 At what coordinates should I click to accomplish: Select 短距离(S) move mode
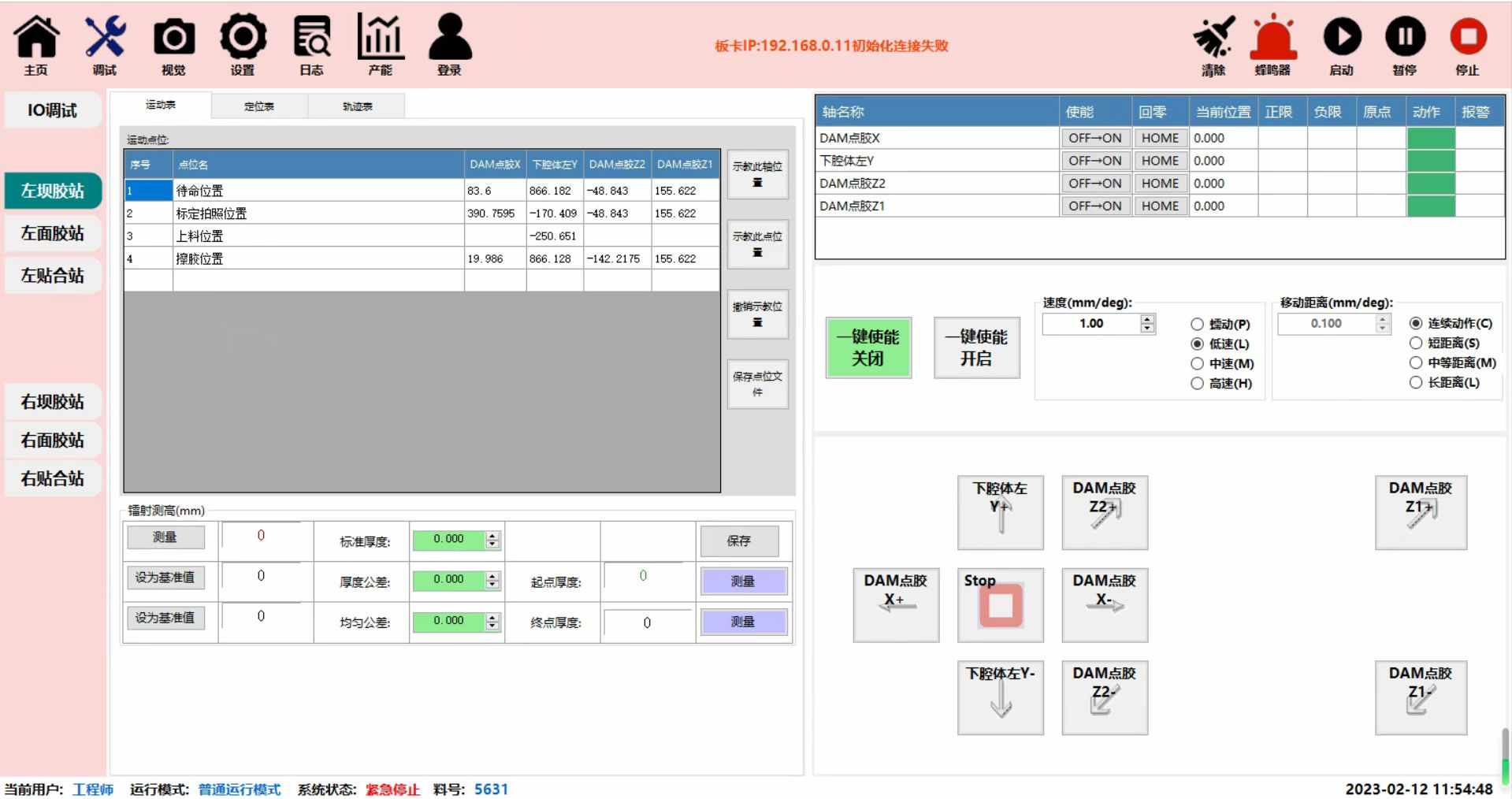tap(1444, 343)
